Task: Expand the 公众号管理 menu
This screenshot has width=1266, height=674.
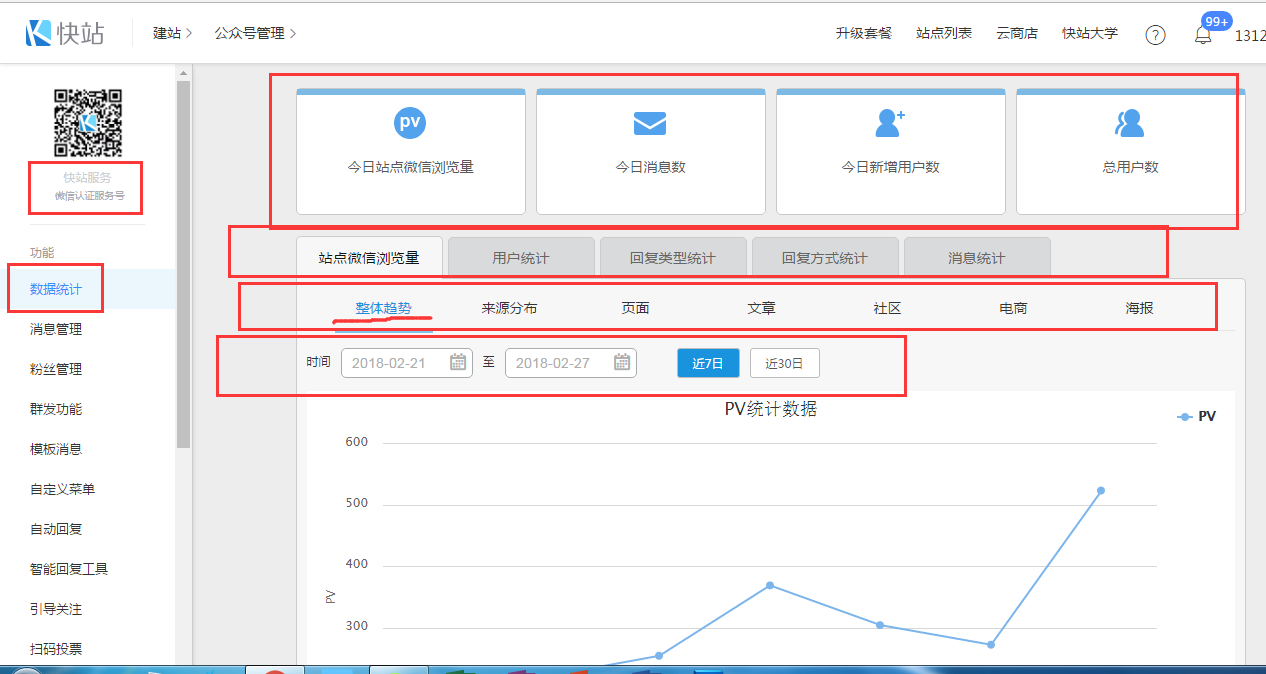Action: 255,34
